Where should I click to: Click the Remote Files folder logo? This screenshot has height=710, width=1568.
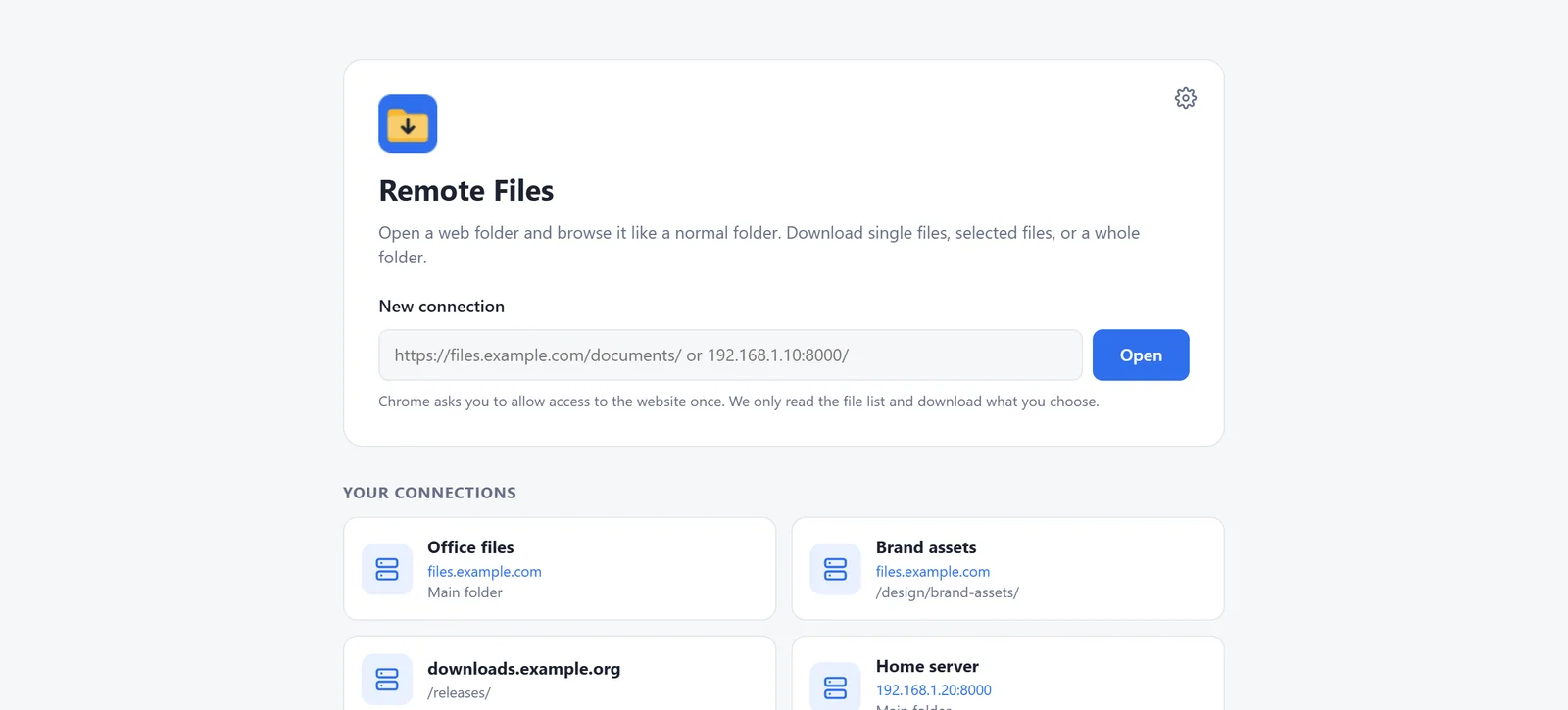click(408, 123)
